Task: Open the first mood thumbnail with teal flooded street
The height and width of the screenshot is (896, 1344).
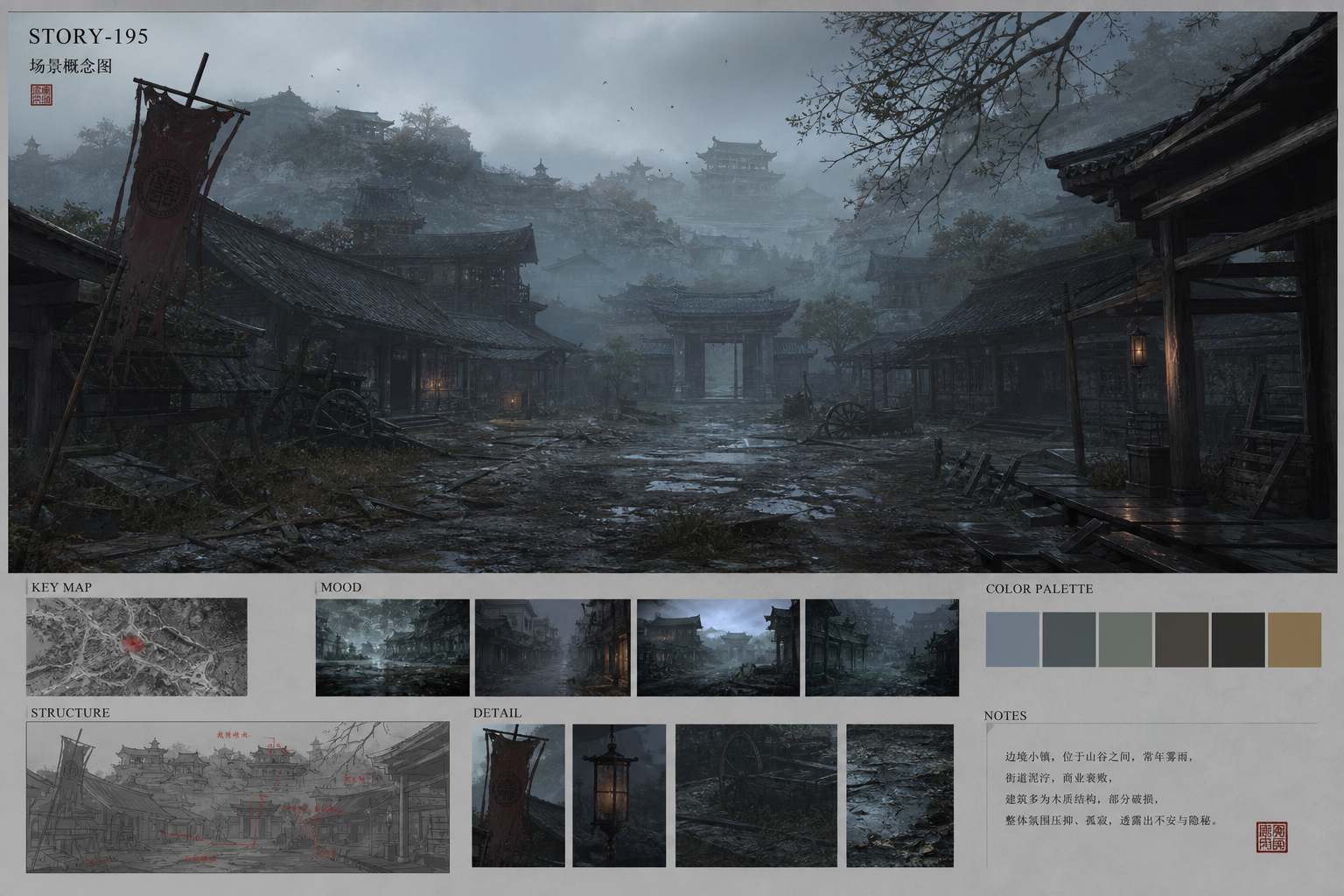Action: click(392, 647)
